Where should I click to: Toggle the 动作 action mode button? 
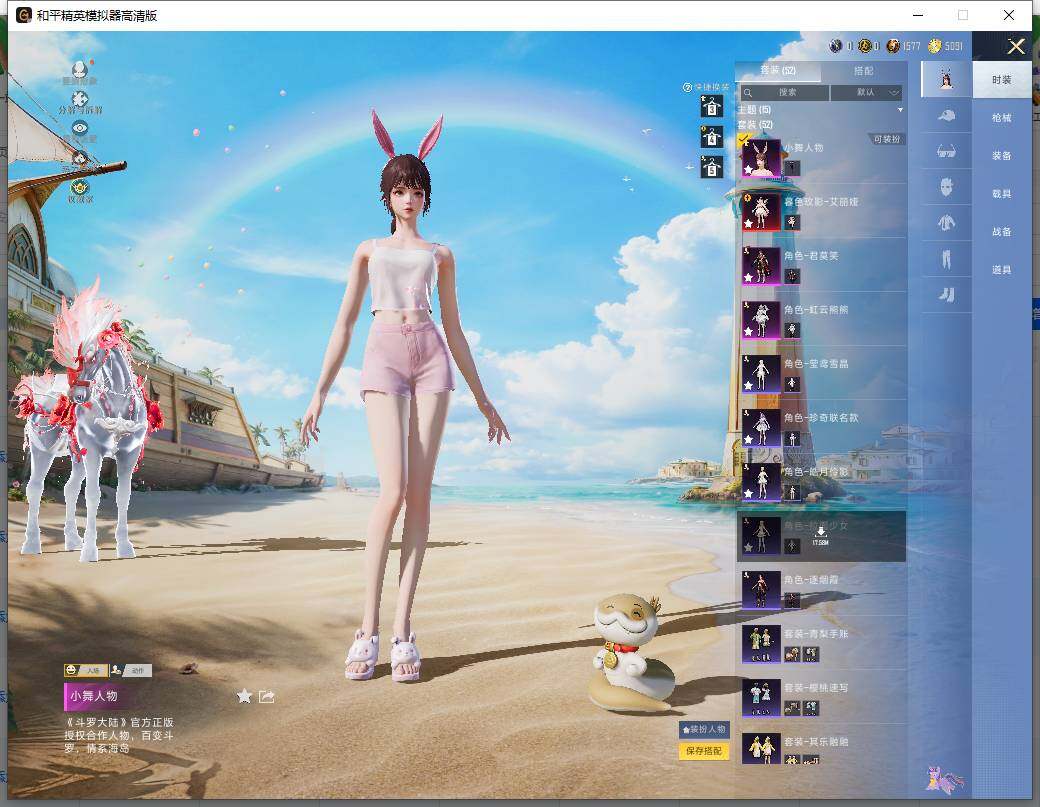pos(131,670)
